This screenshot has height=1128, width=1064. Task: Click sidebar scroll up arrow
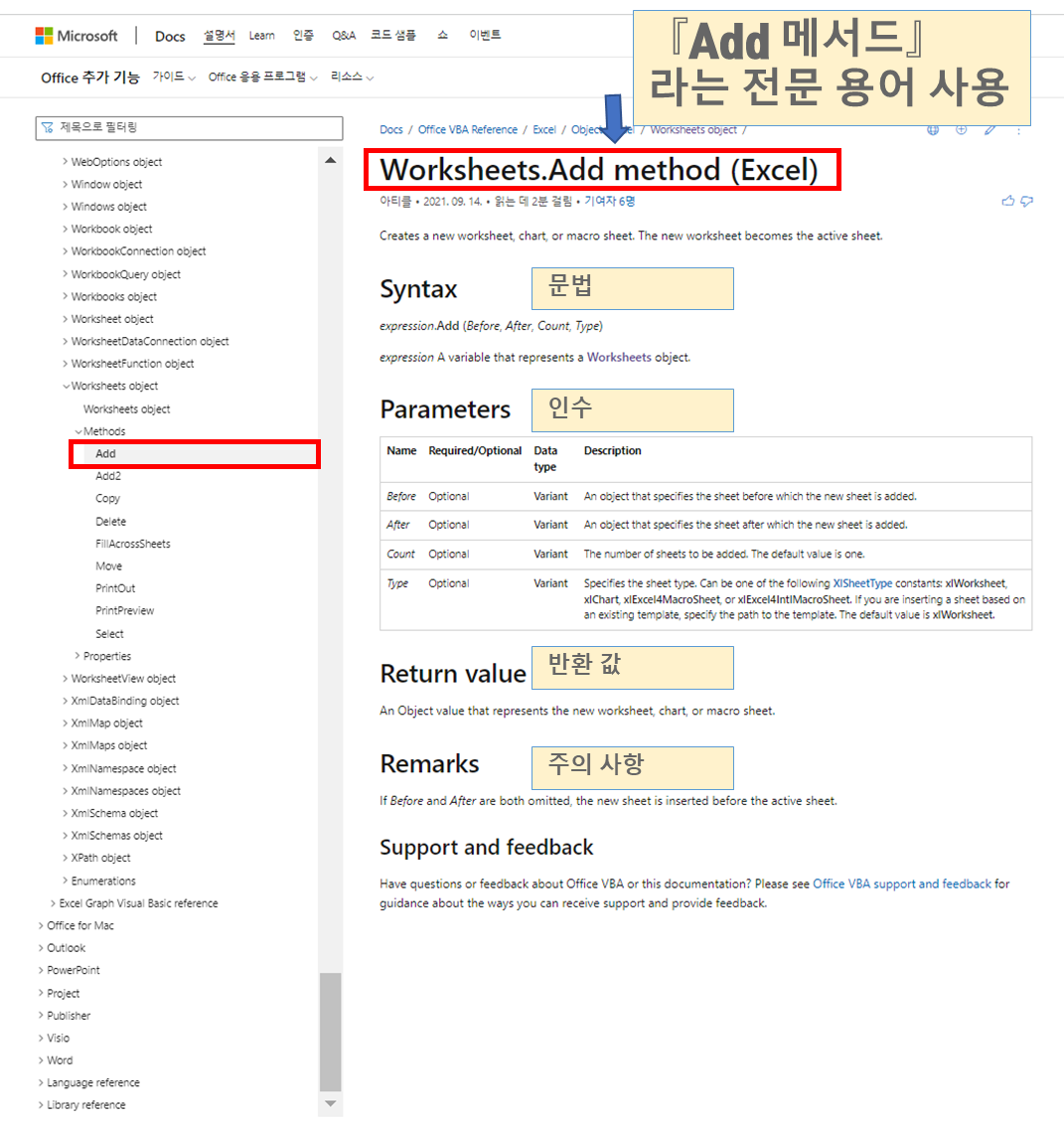(x=331, y=160)
